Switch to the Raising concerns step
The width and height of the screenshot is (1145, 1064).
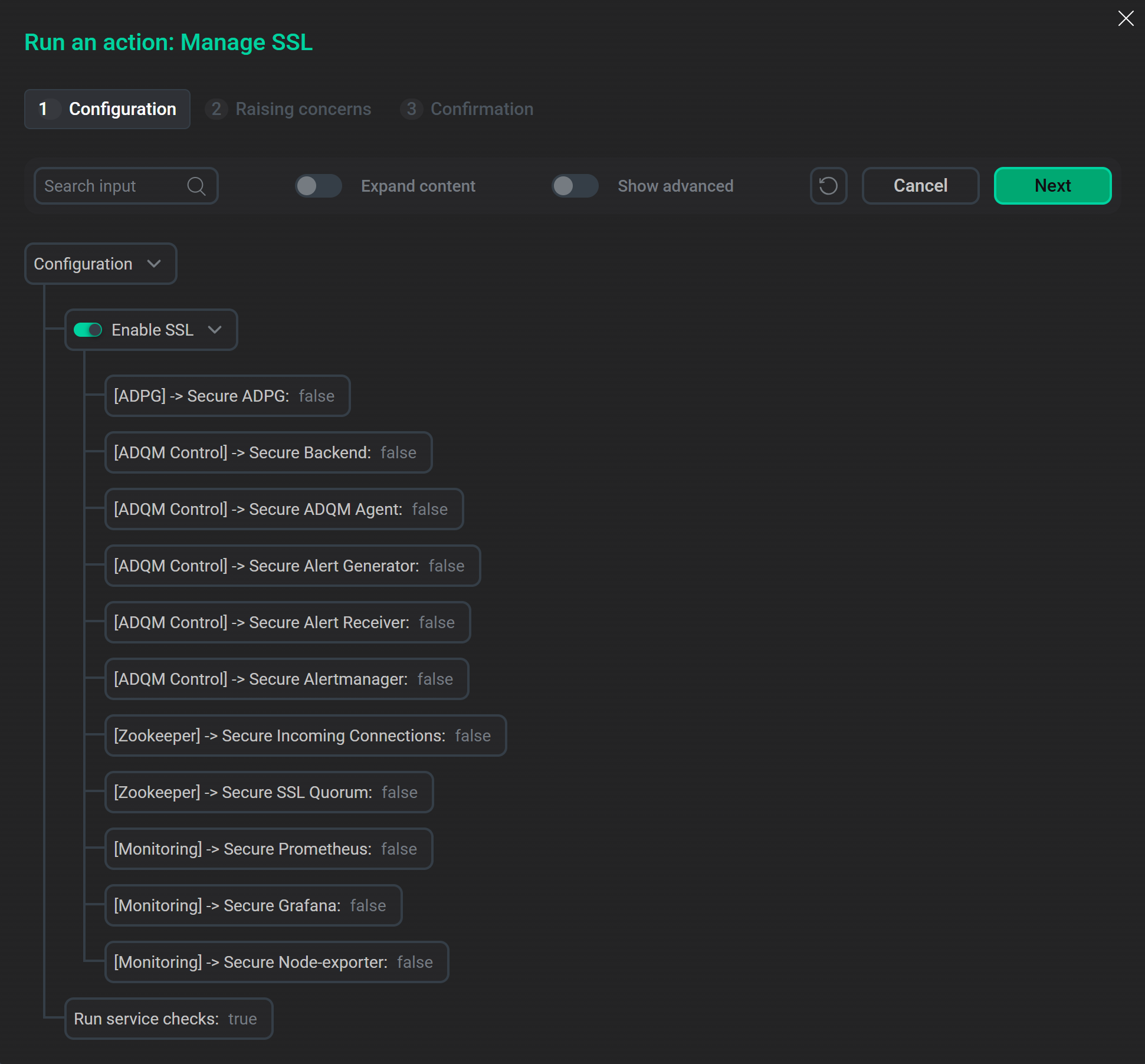[x=288, y=109]
